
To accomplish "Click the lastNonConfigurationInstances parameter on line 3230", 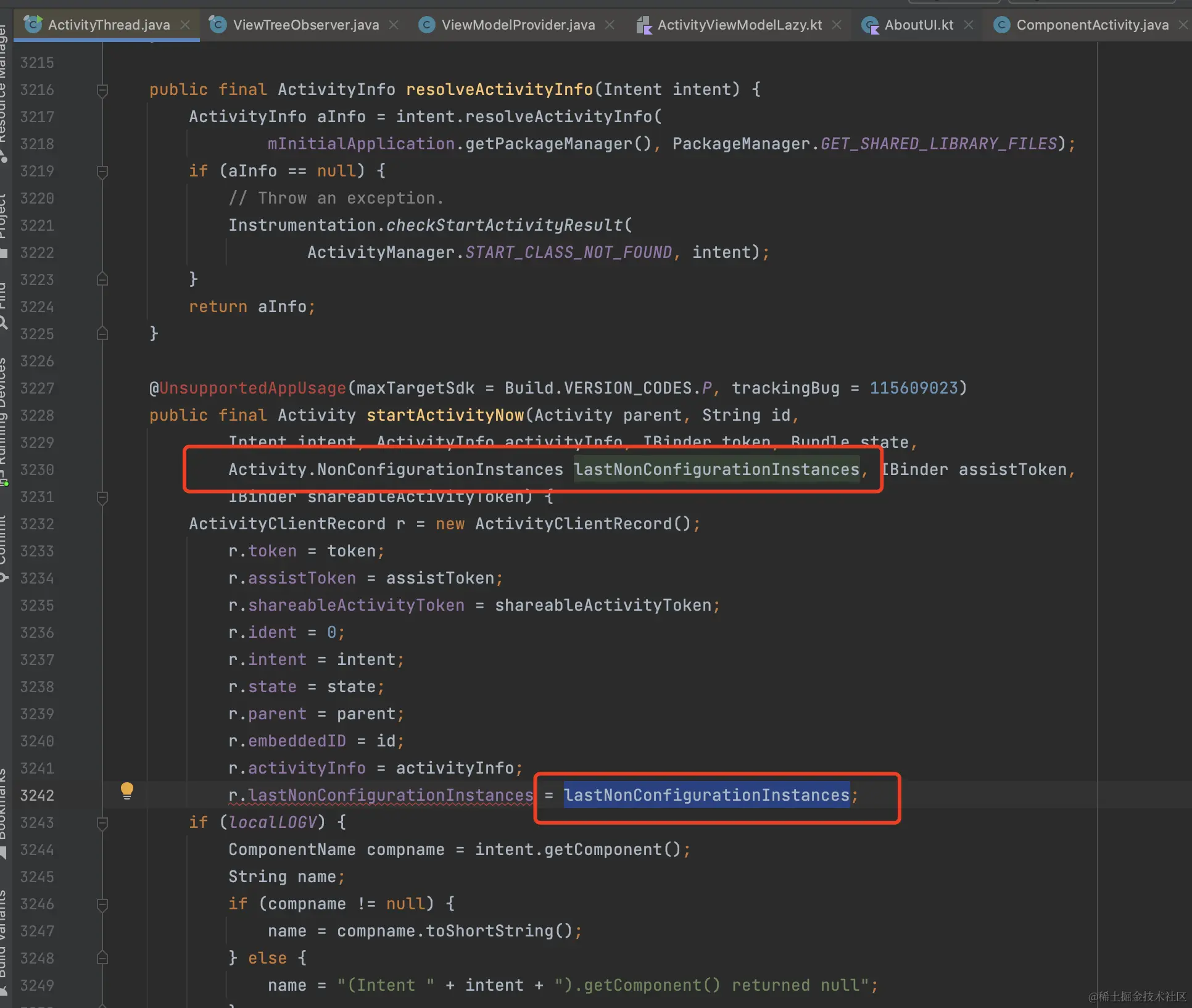I will pos(716,469).
